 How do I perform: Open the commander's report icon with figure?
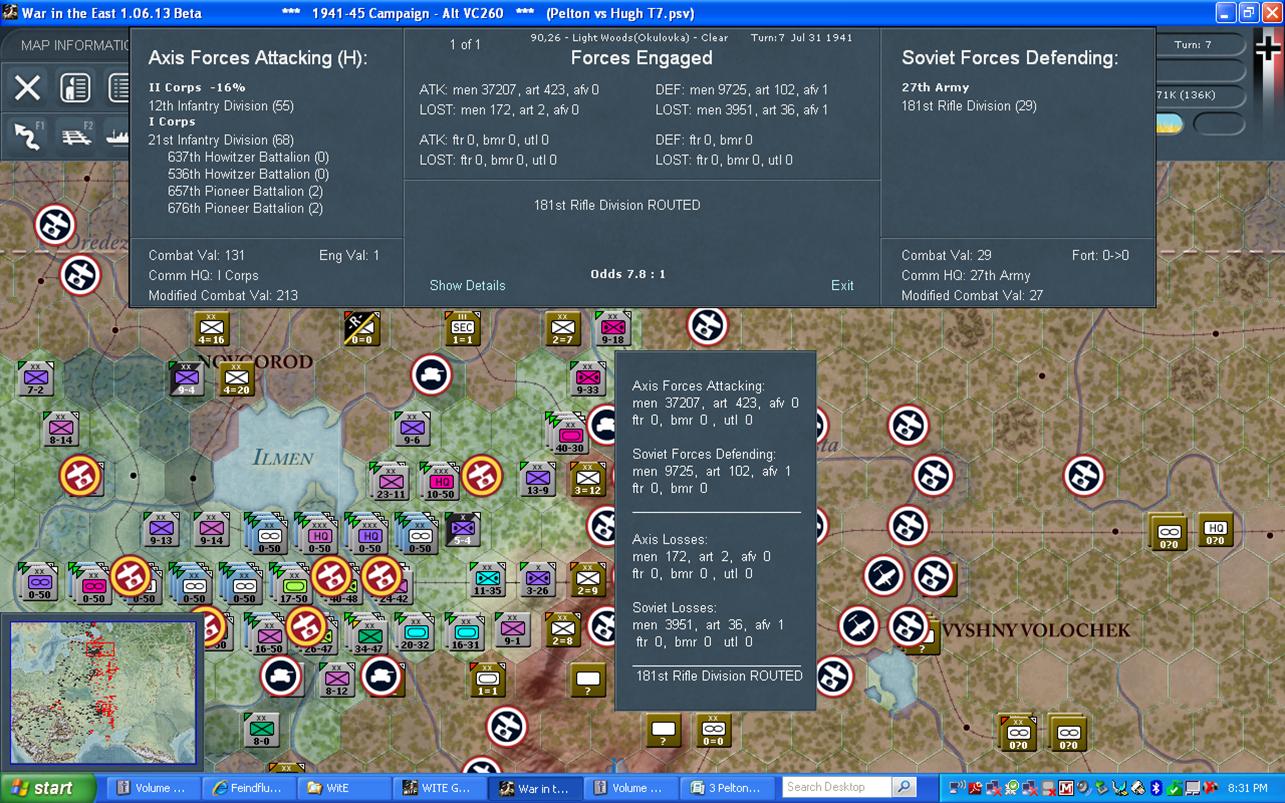pyautogui.click(x=76, y=87)
